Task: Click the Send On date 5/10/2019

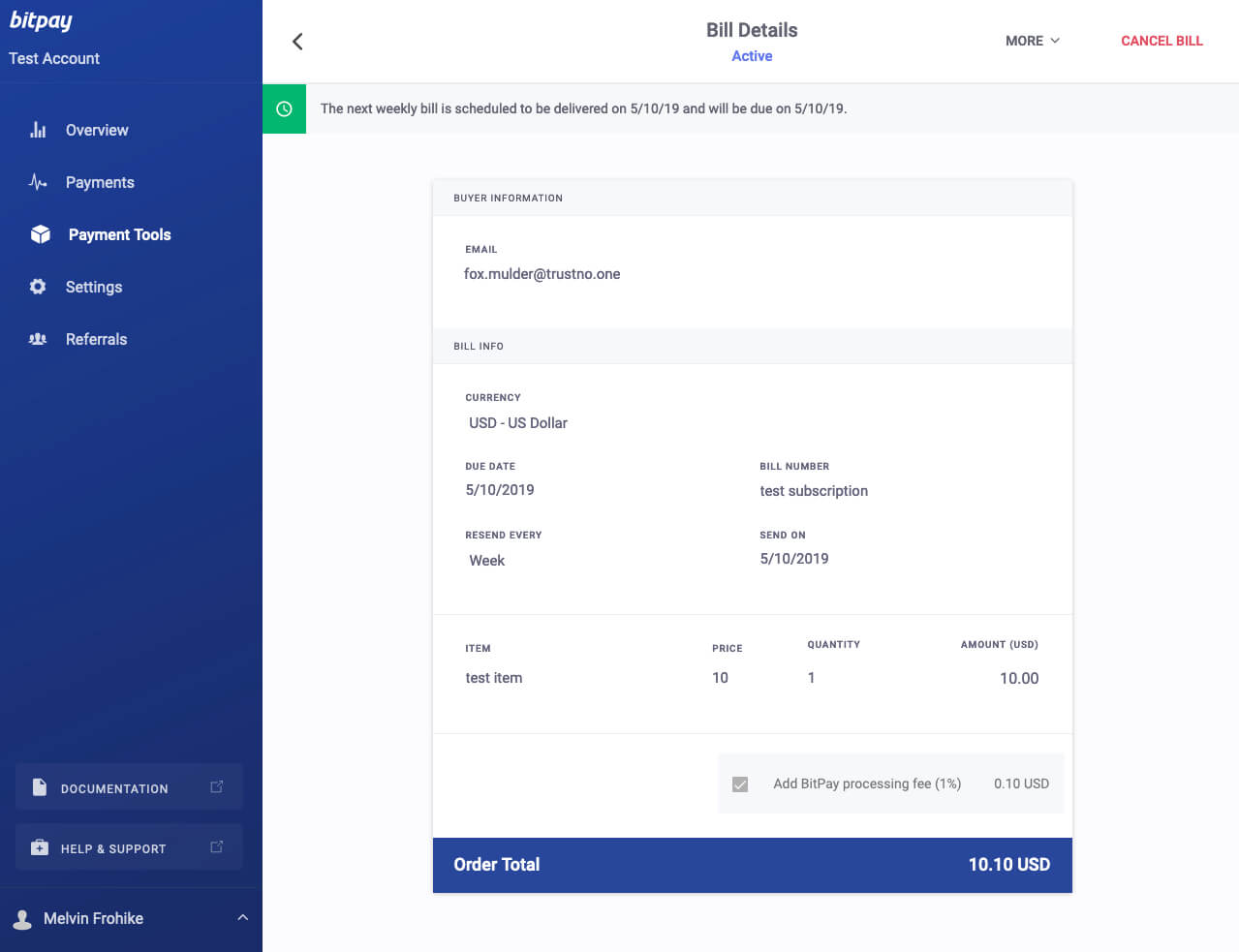Action: pos(794,559)
